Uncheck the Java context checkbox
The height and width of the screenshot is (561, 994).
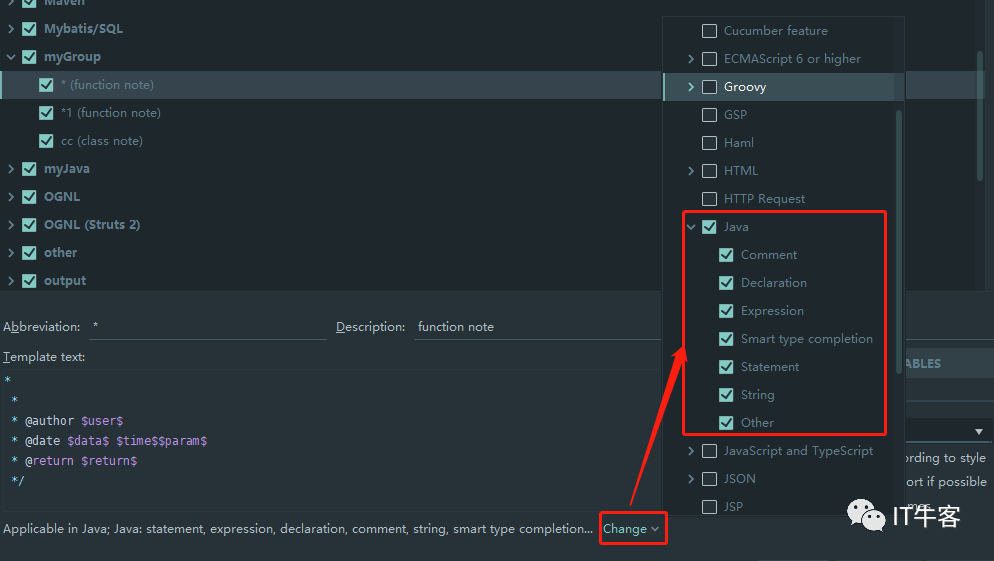709,227
